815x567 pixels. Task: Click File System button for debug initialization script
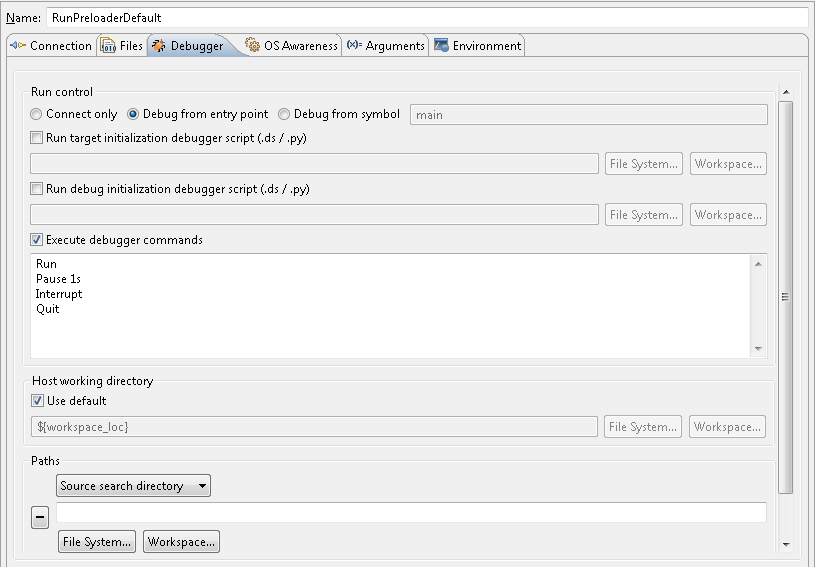(643, 215)
